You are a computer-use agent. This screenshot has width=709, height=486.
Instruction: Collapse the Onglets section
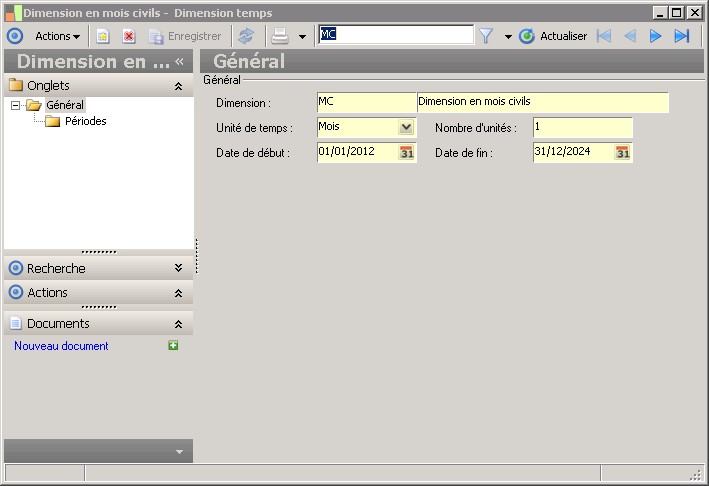point(179,86)
